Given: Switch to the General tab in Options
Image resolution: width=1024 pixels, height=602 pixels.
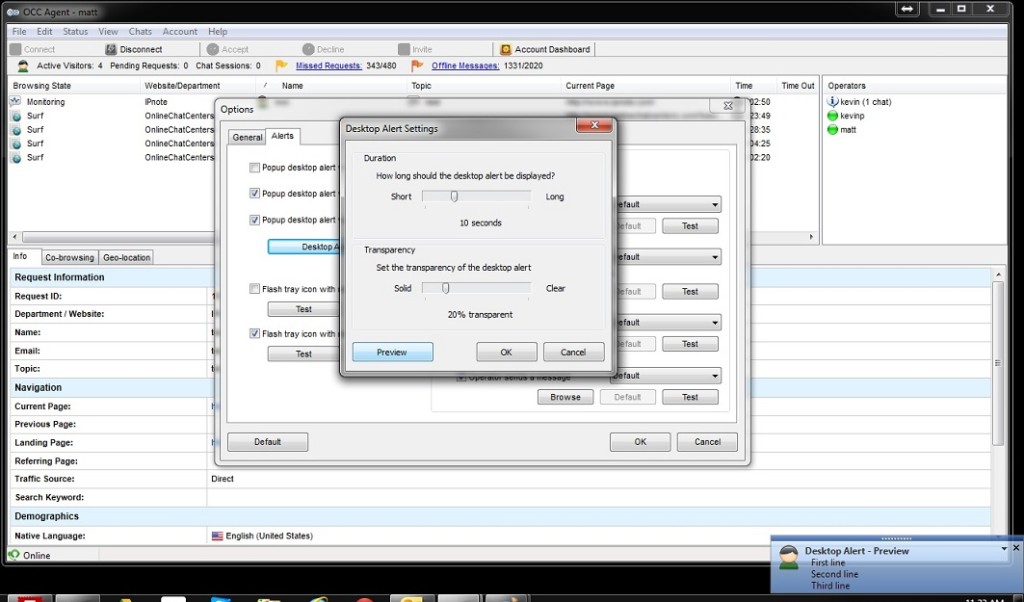Looking at the screenshot, I should (246, 137).
